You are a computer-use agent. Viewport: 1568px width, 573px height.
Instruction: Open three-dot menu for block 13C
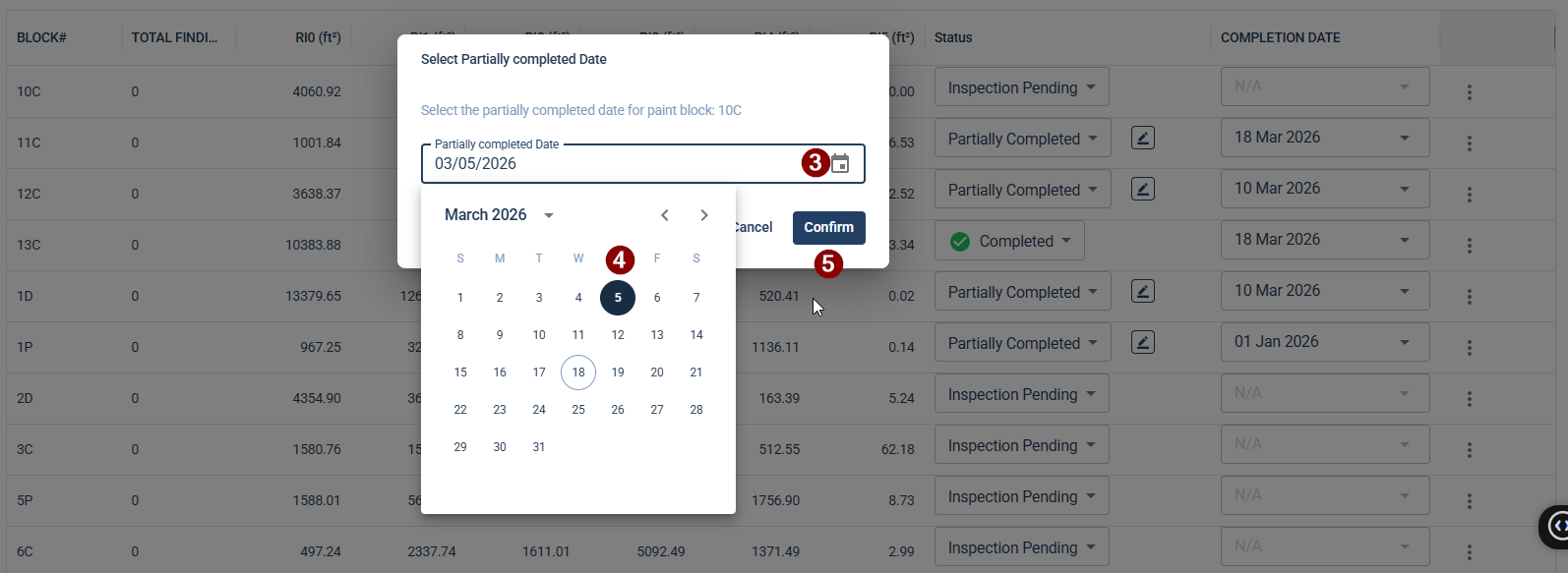[1469, 246]
